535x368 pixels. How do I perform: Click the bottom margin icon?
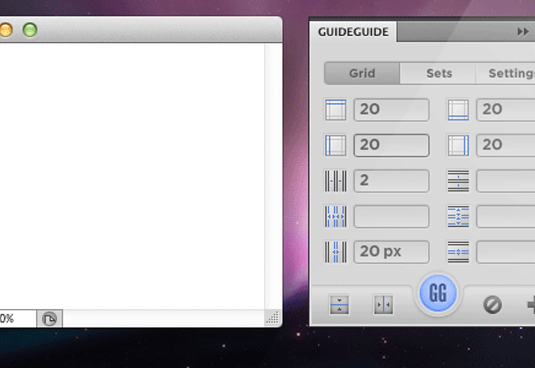point(458,109)
